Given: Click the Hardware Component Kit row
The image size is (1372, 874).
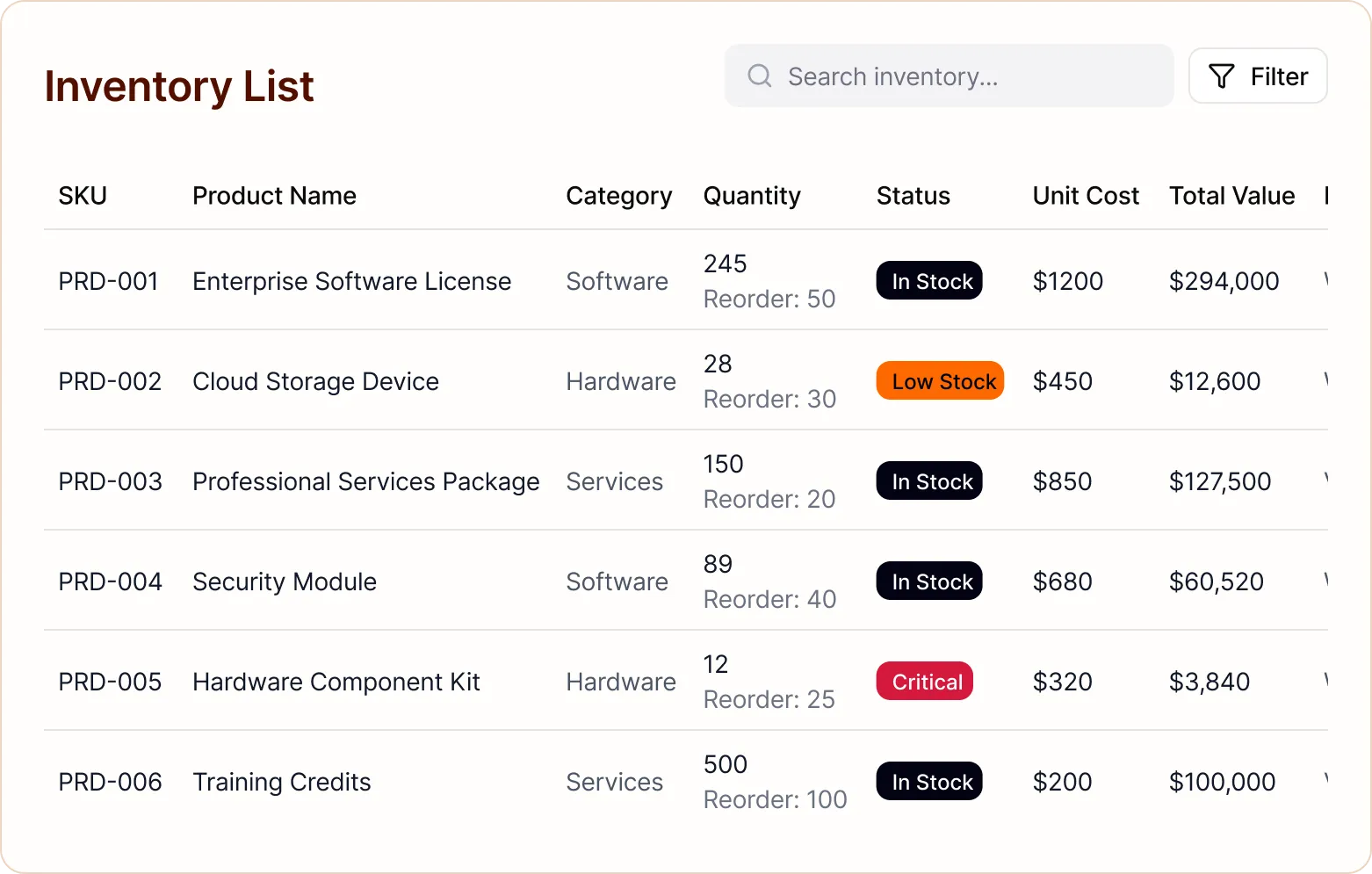Looking at the screenshot, I should coord(336,681).
